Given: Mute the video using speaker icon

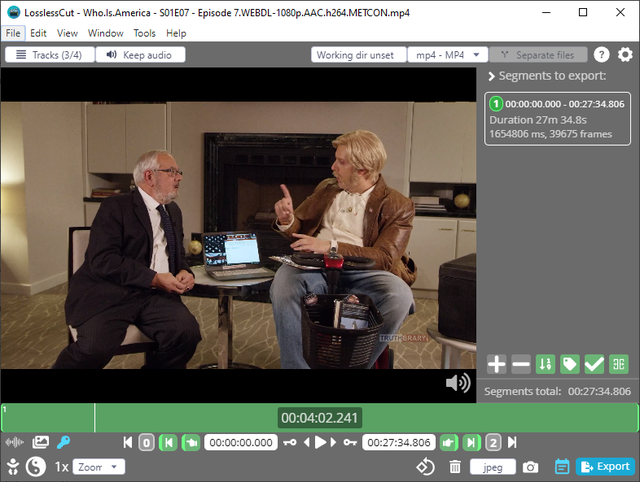Looking at the screenshot, I should pos(458,383).
